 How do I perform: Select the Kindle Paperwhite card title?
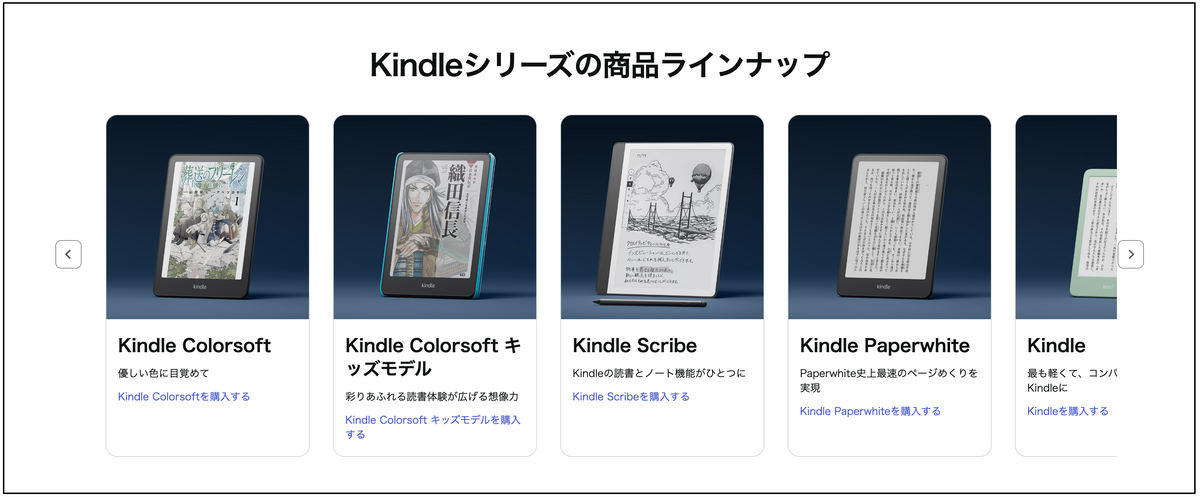[x=885, y=346]
